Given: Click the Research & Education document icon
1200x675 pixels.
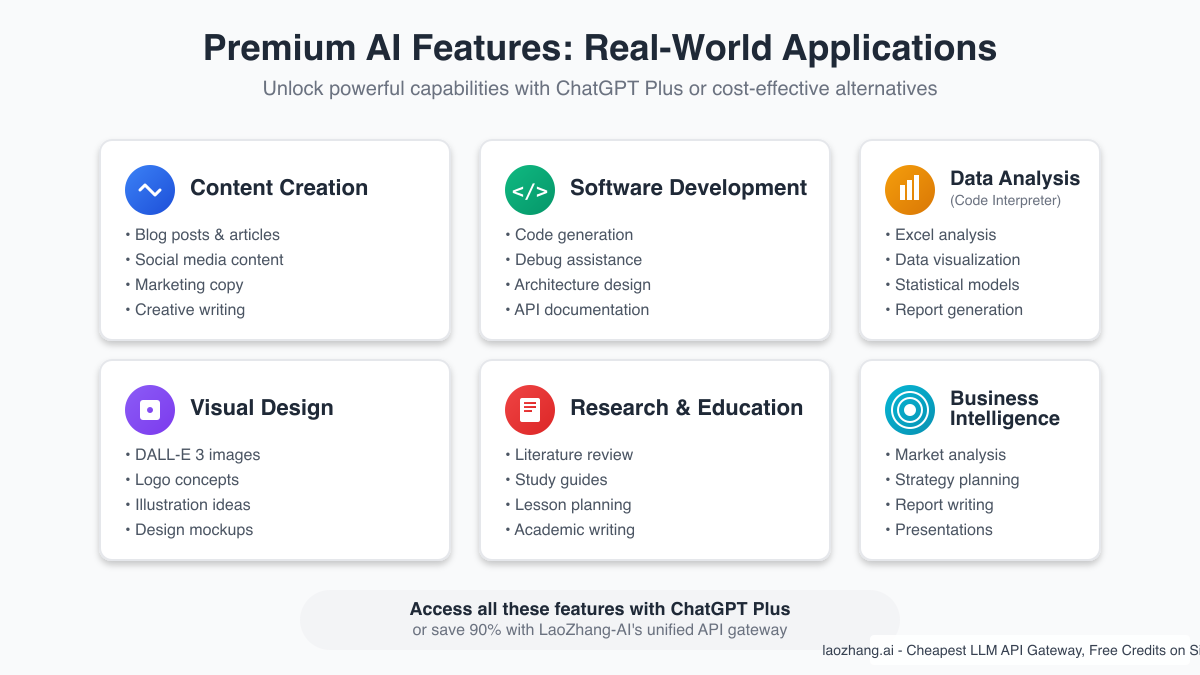Looking at the screenshot, I should pos(530,410).
